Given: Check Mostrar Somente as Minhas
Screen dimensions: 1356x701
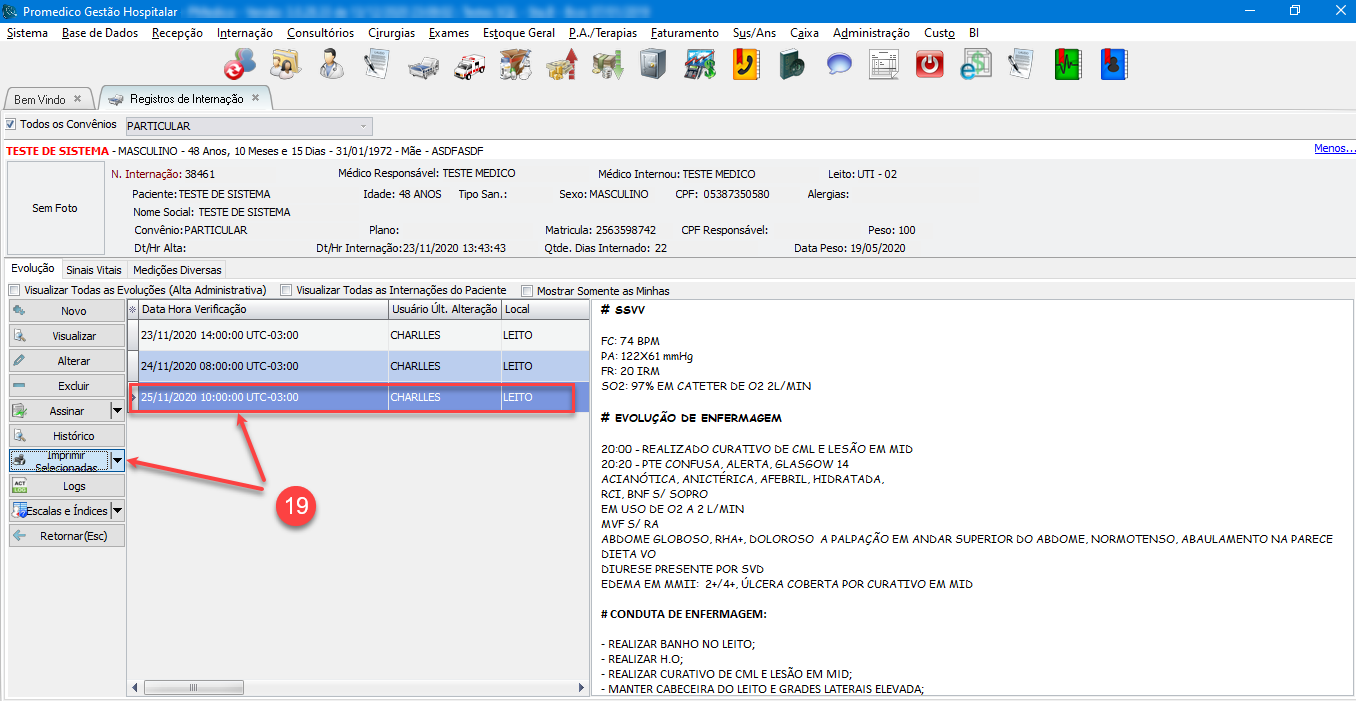Looking at the screenshot, I should coord(527,291).
